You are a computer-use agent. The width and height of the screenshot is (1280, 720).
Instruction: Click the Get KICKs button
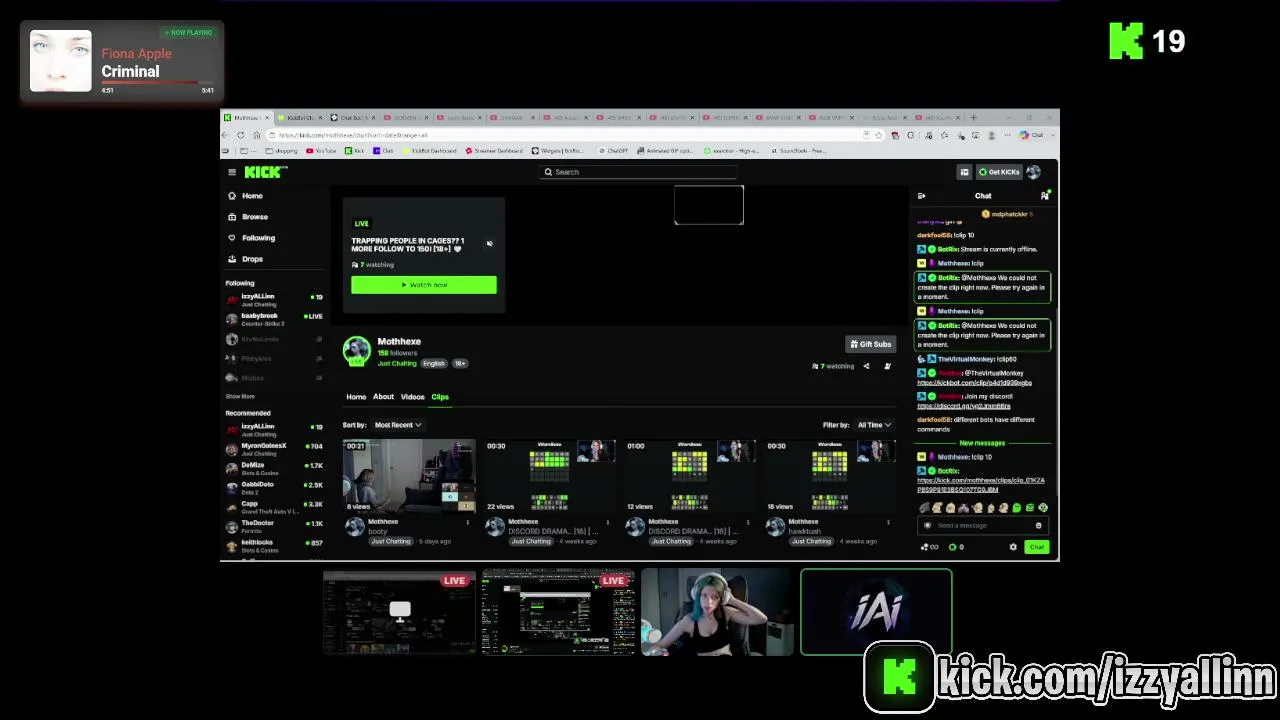point(999,172)
